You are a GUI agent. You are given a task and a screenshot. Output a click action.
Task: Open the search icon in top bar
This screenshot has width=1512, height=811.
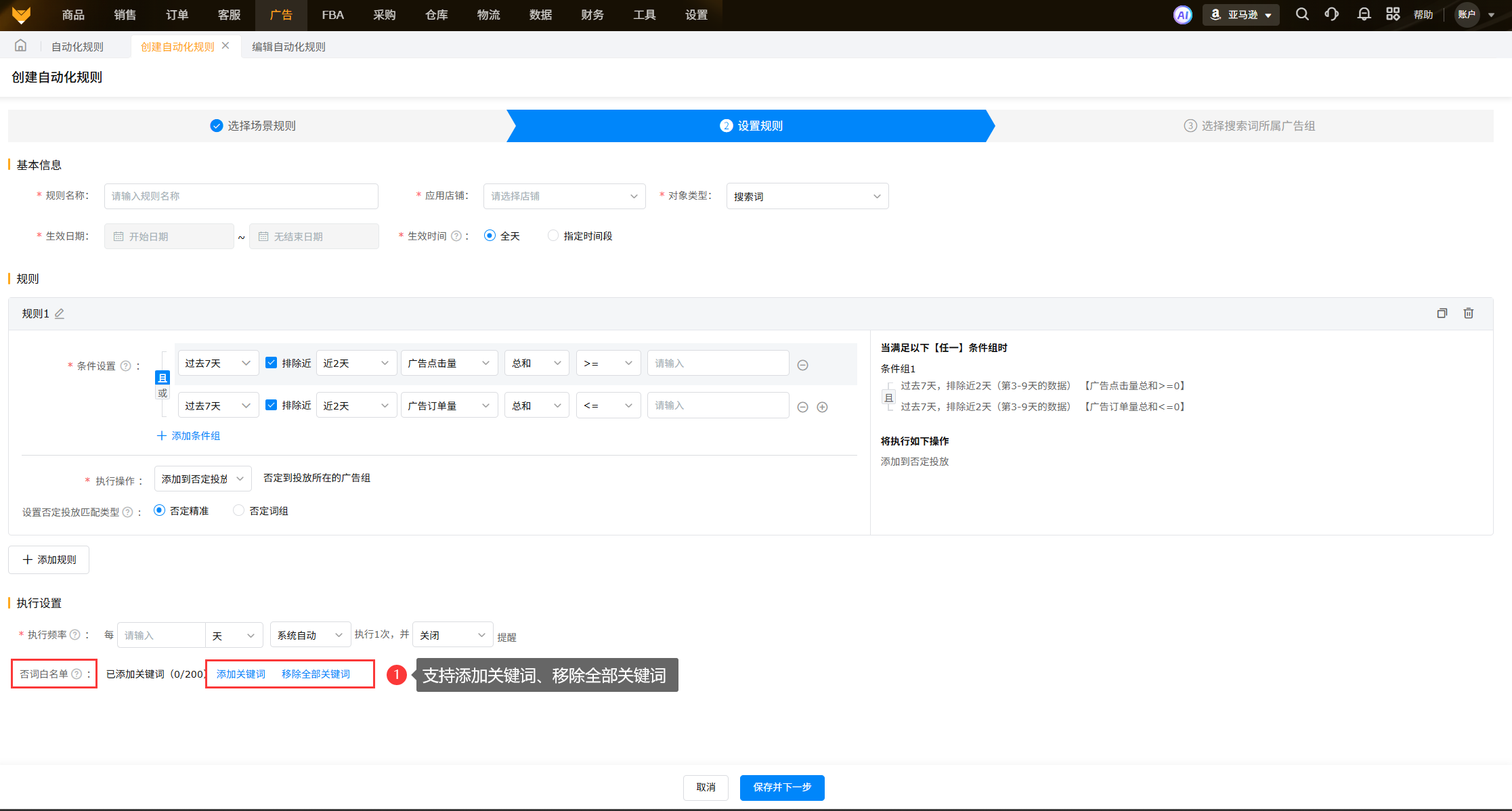coord(1301,14)
